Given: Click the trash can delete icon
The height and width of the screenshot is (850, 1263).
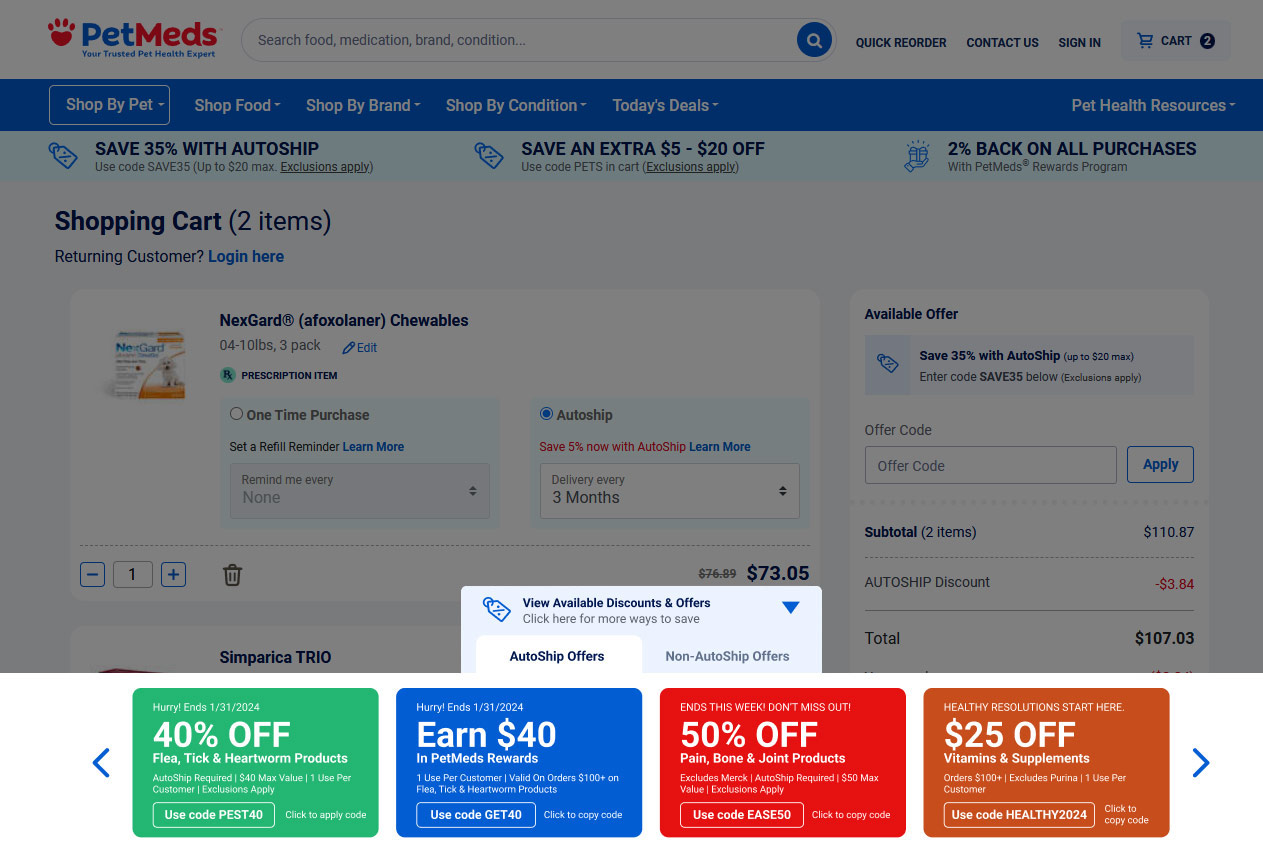Looking at the screenshot, I should (232, 575).
